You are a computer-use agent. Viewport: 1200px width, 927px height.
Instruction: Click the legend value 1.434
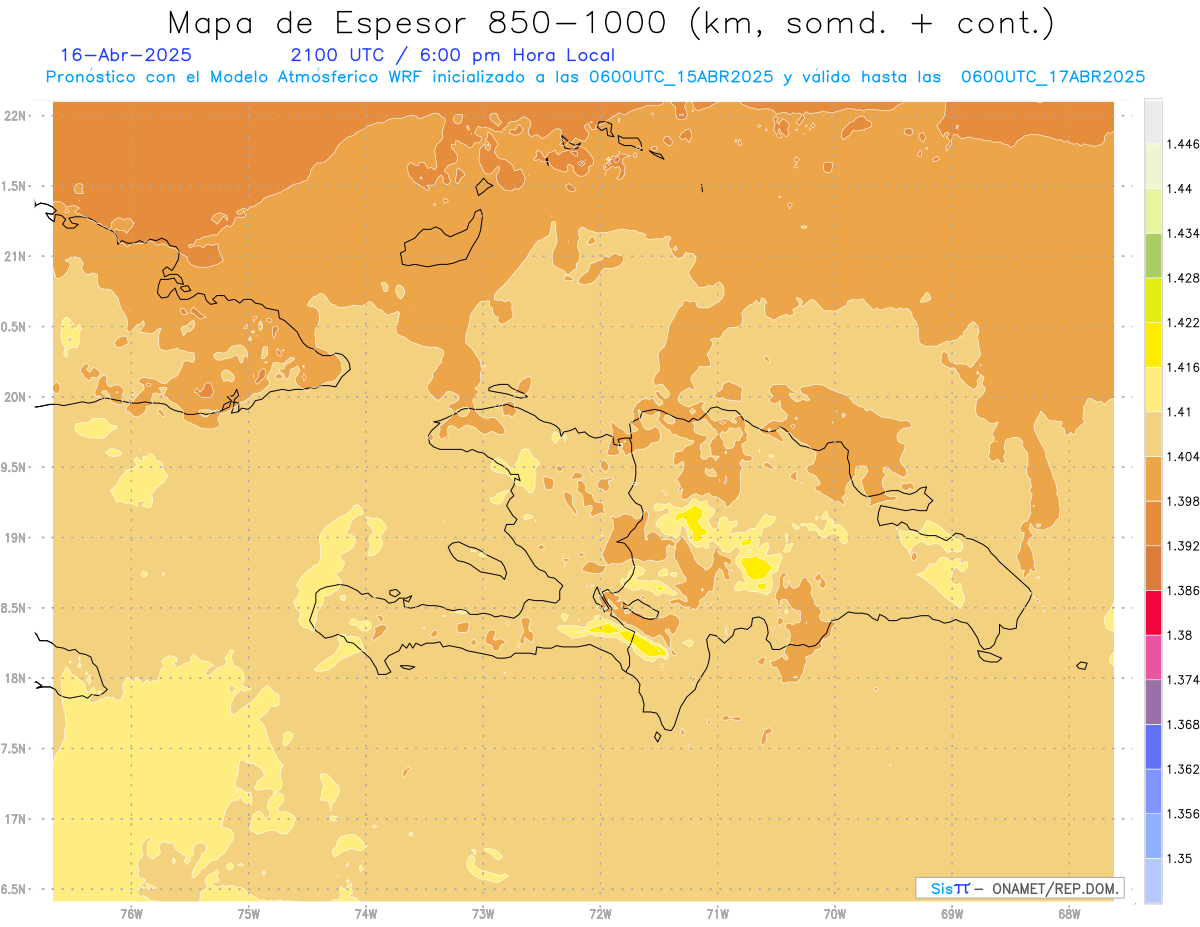click(x=1182, y=233)
